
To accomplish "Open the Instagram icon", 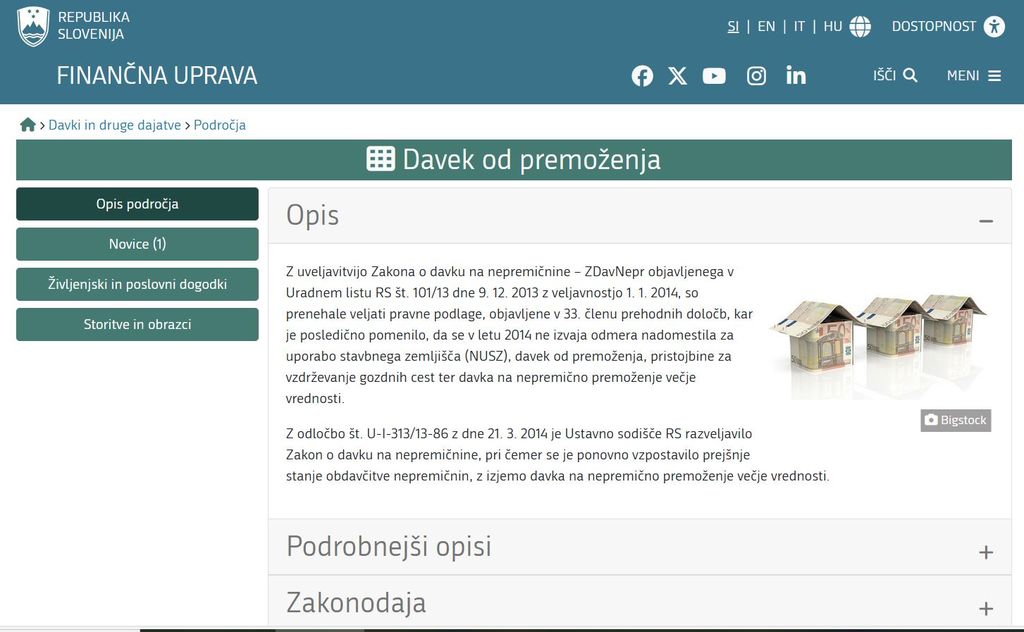I will [756, 76].
